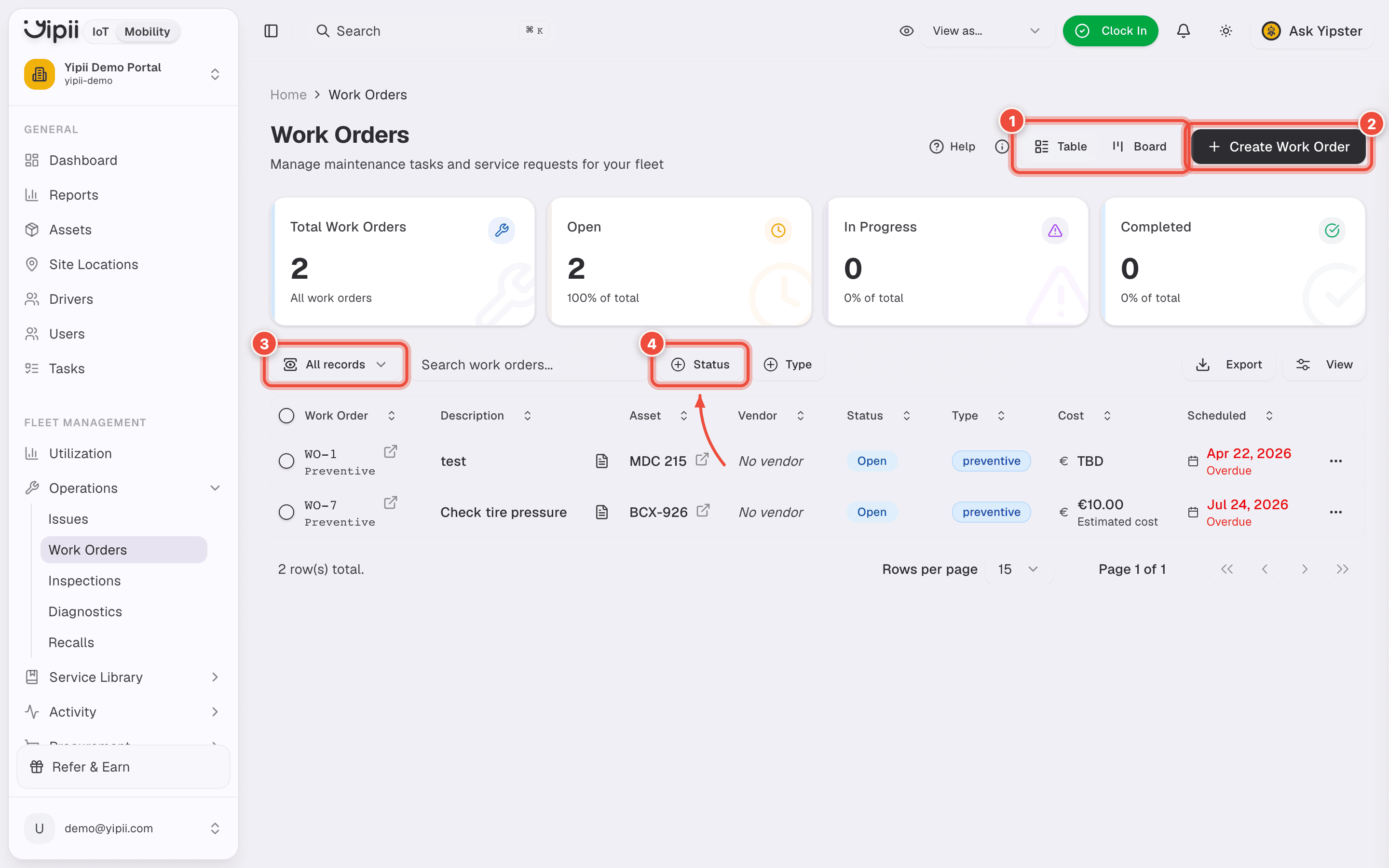Open BCX-926 asset link icon
The image size is (1389, 868).
tap(703, 510)
